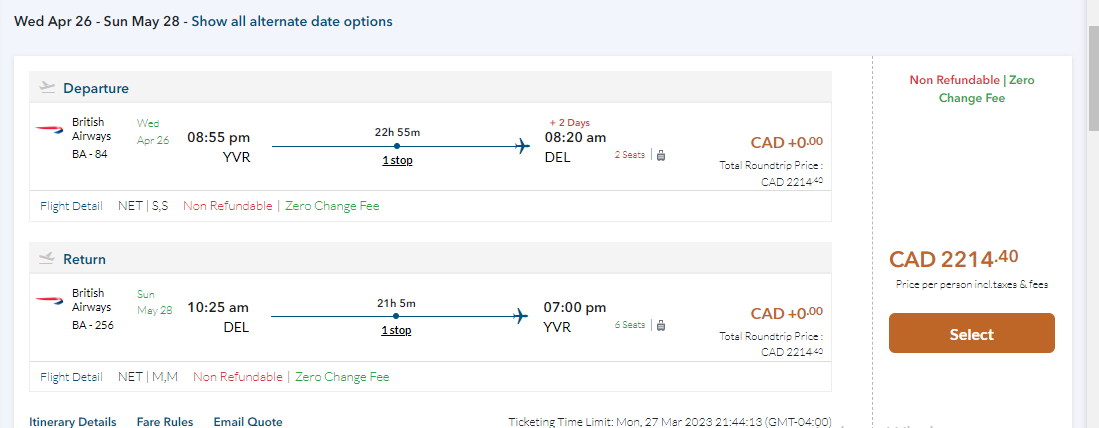Click the stop dot on the 22h 55m route

397,147
